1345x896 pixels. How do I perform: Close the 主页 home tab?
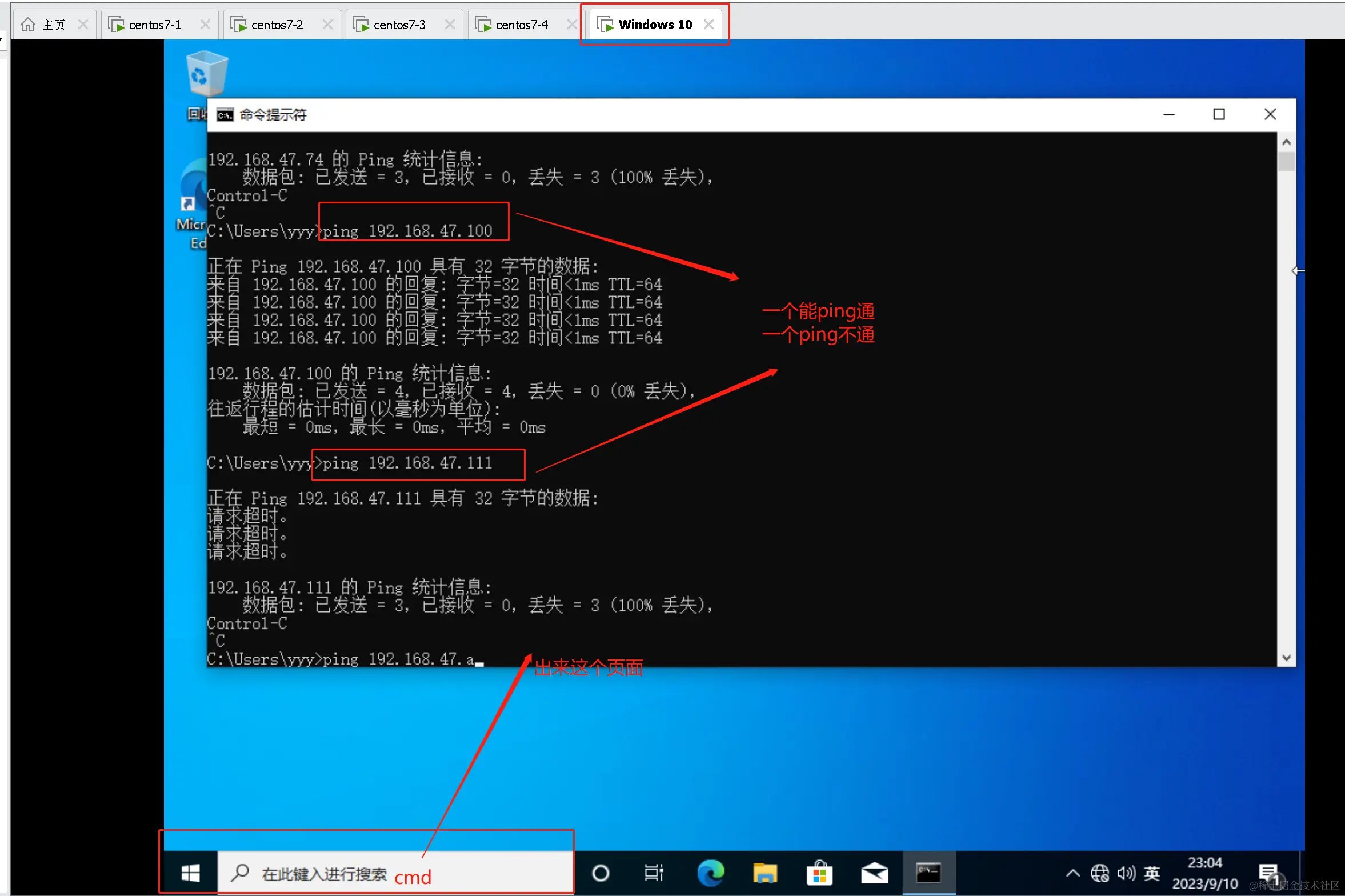83,25
